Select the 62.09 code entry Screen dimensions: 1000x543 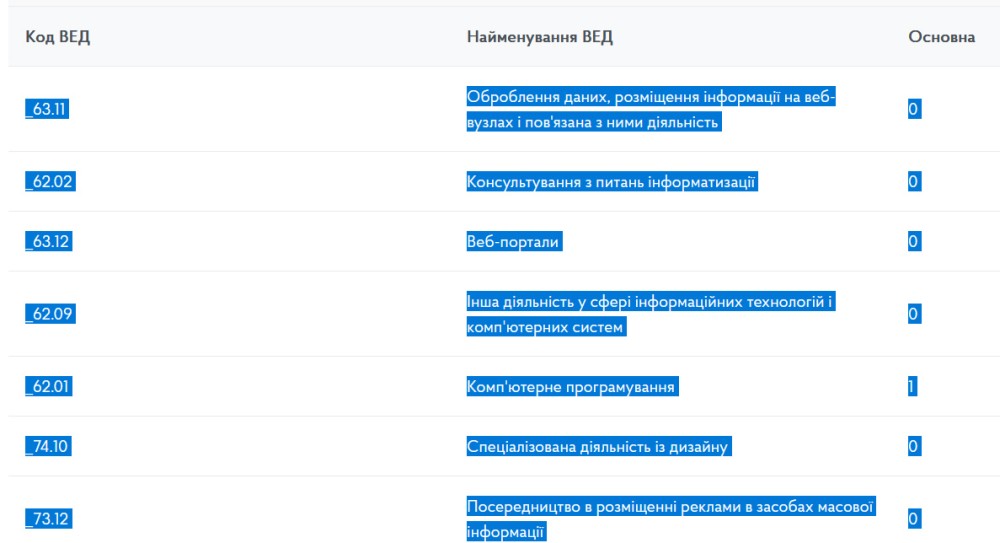click(x=50, y=314)
